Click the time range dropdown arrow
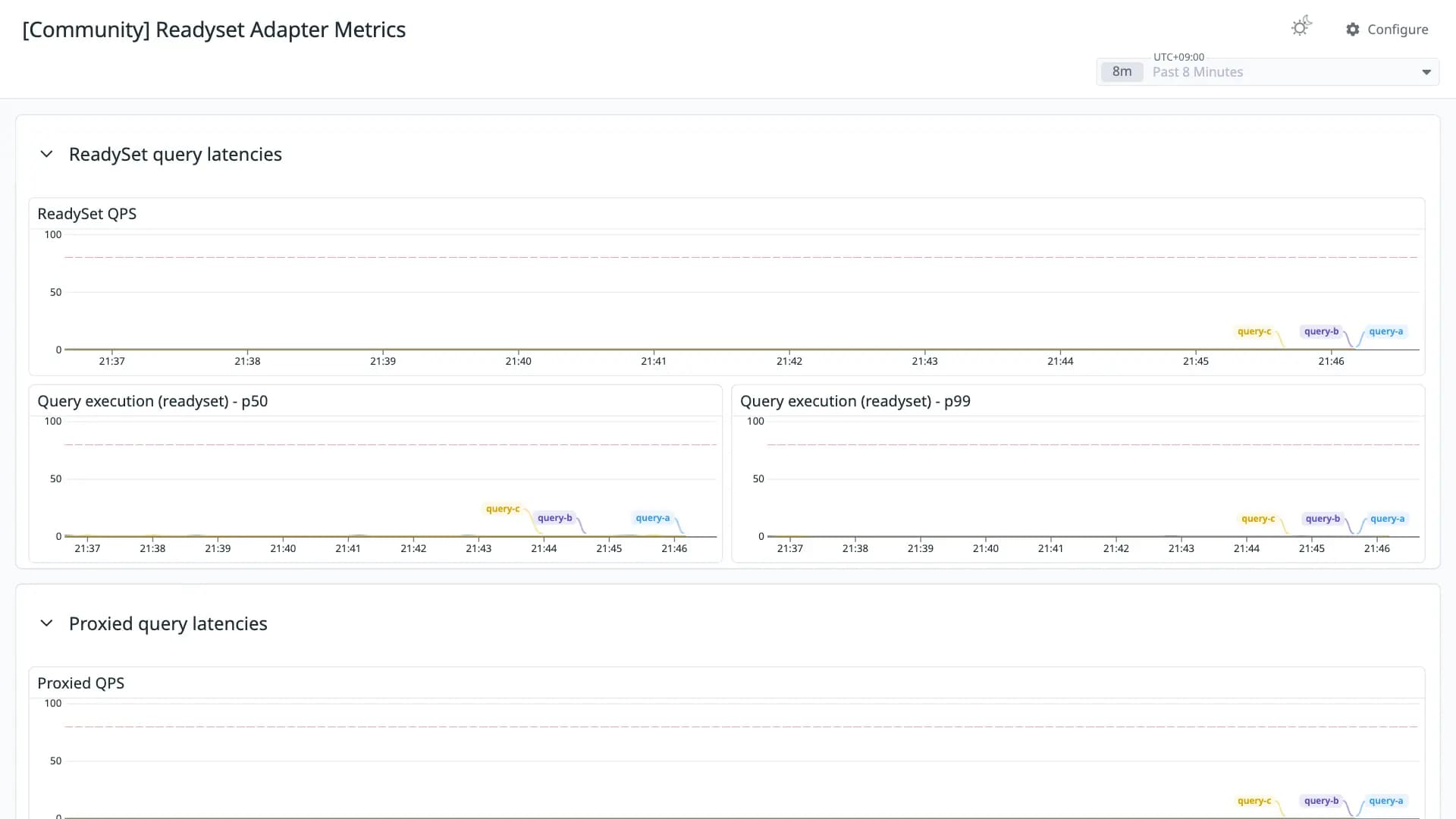The width and height of the screenshot is (1456, 819). click(1426, 72)
